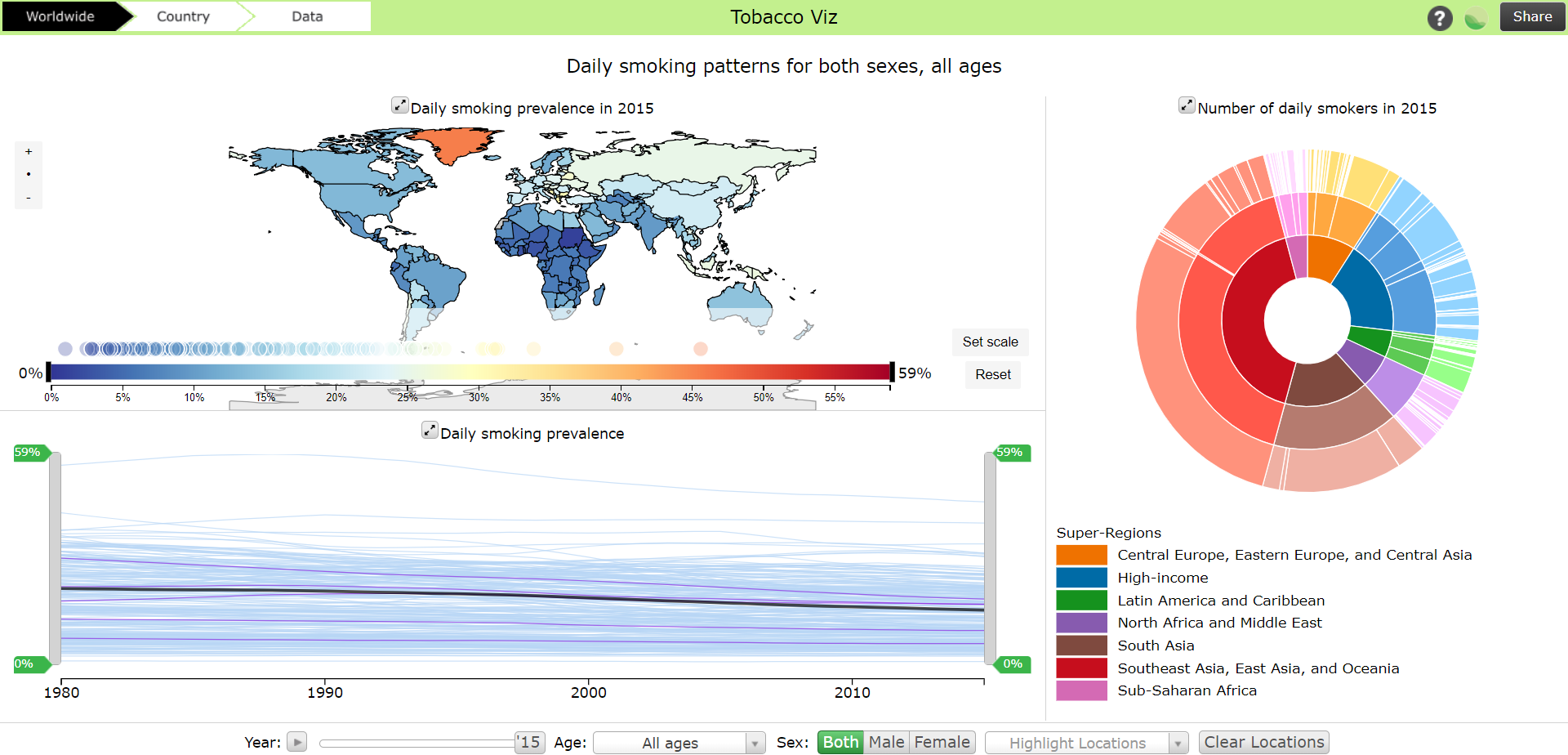Image resolution: width=1568 pixels, height=755 pixels.
Task: Switch to the Country tab
Action: pos(184,16)
